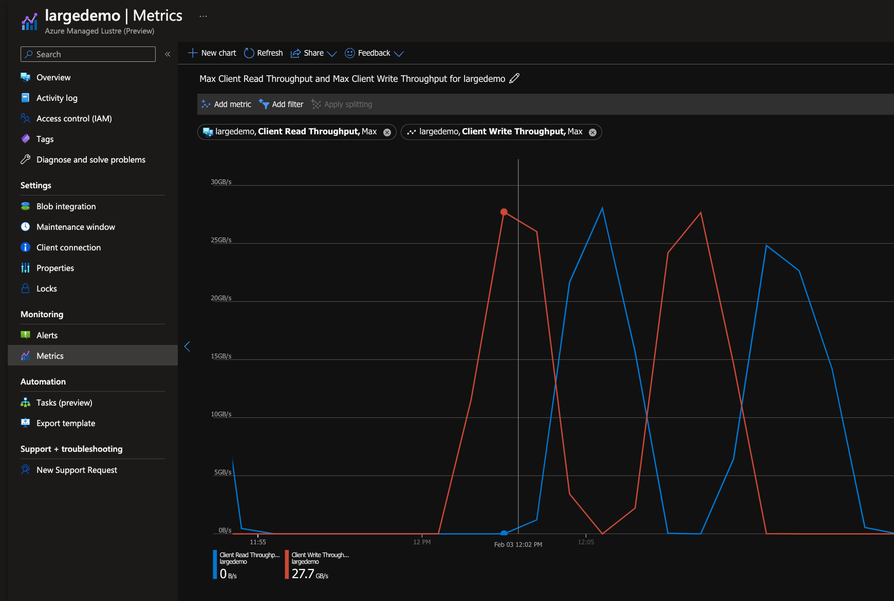Open Diagnose and solve problems
Image resolution: width=894 pixels, height=601 pixels.
91,160
